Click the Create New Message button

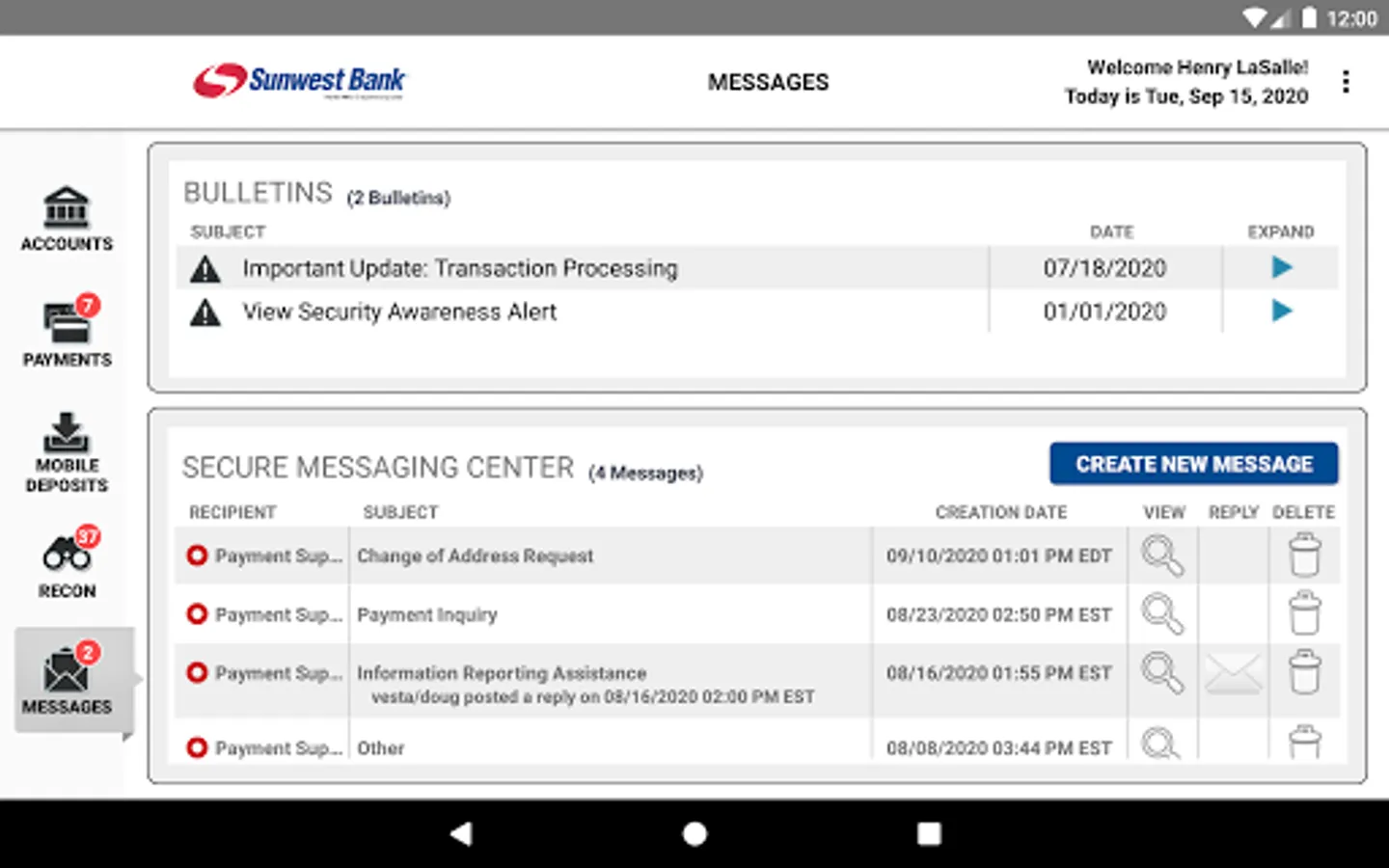coord(1194,464)
